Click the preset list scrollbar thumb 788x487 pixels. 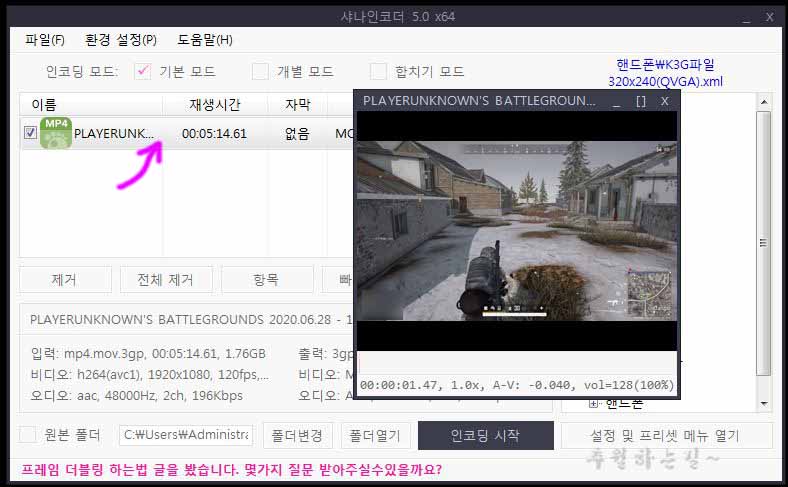763,243
